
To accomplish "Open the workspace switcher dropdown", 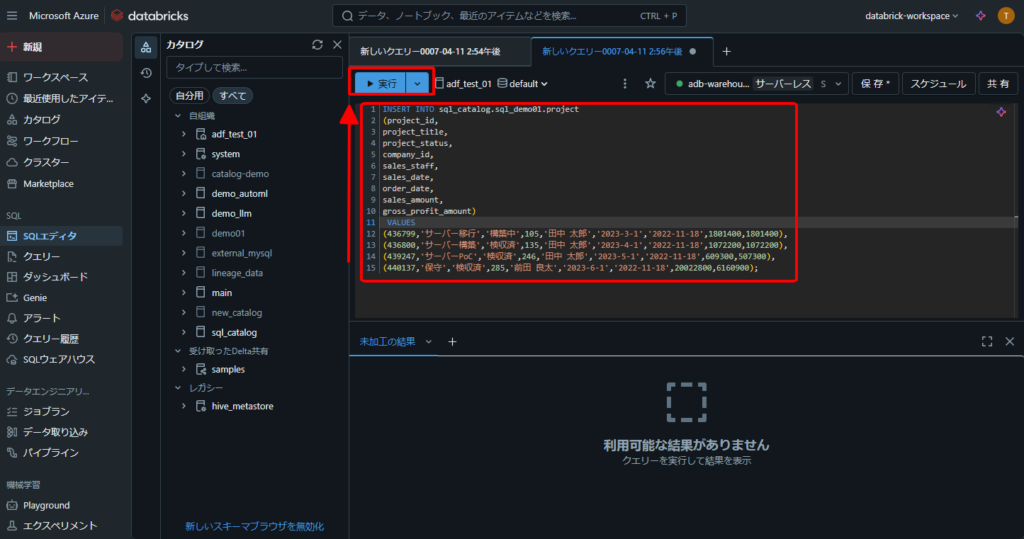I will 911,16.
